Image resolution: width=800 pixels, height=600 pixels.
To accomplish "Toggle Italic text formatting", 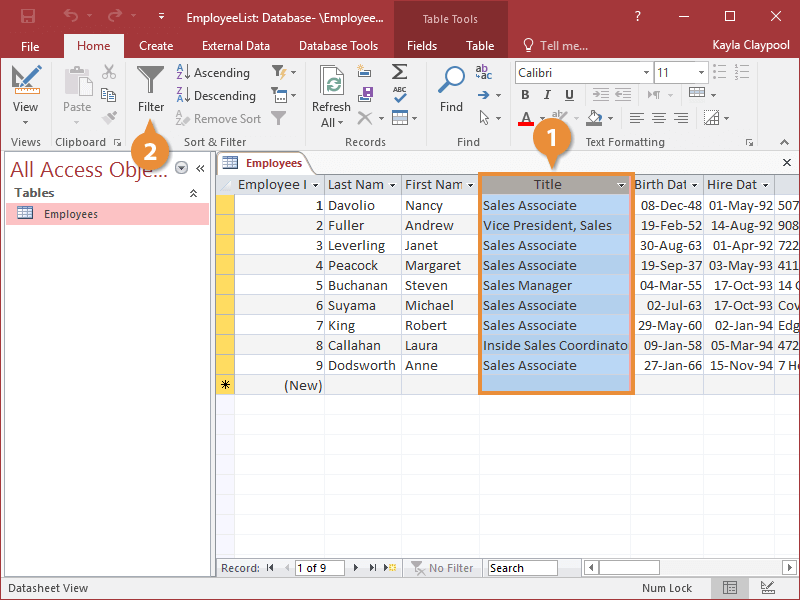I will pos(548,95).
